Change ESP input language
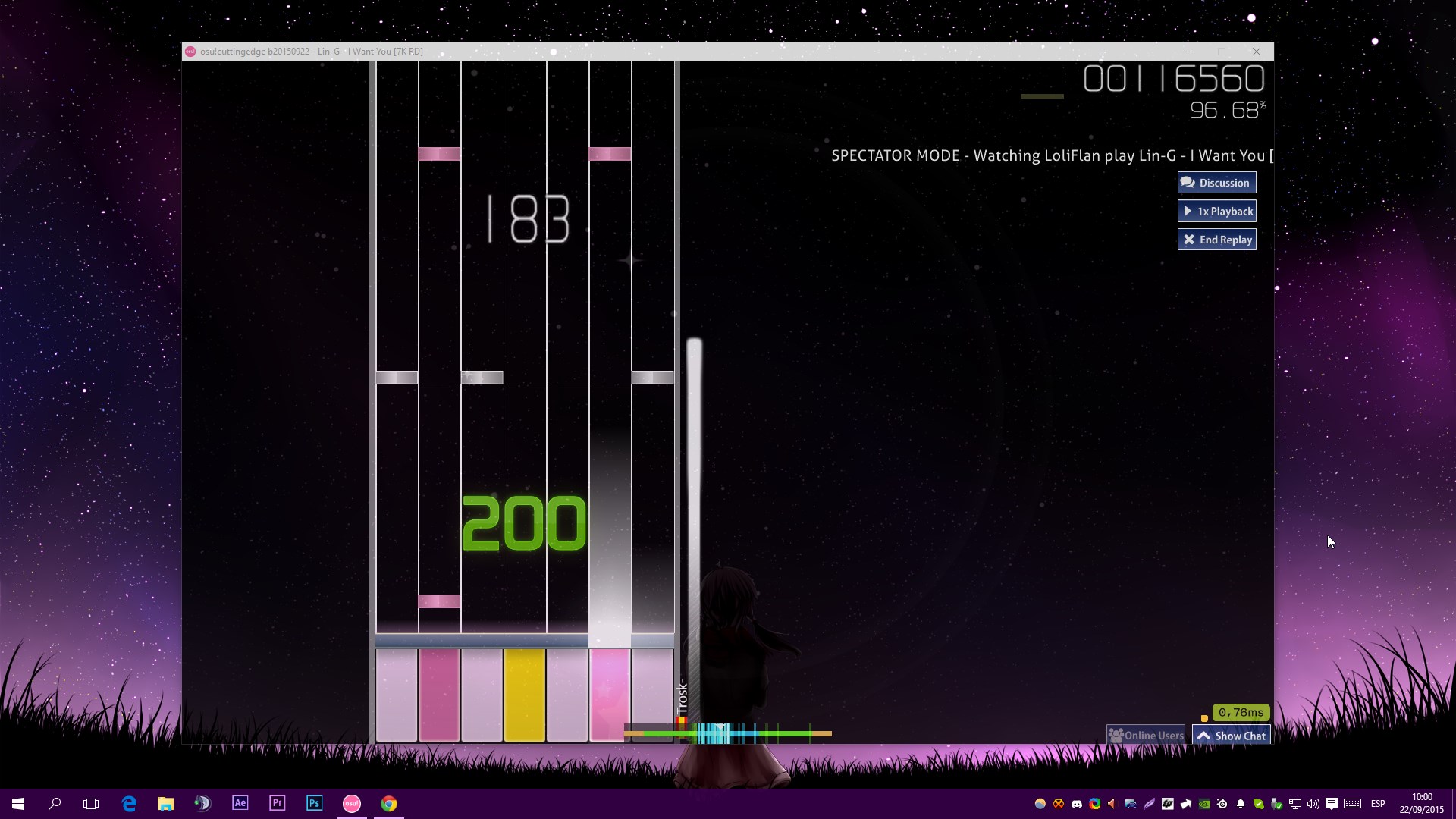 1378,804
